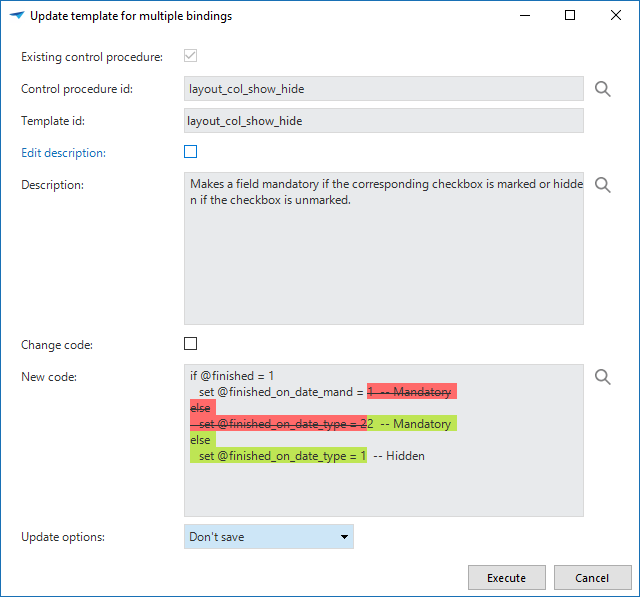
Task: Click the Cancel button
Action: point(592,578)
